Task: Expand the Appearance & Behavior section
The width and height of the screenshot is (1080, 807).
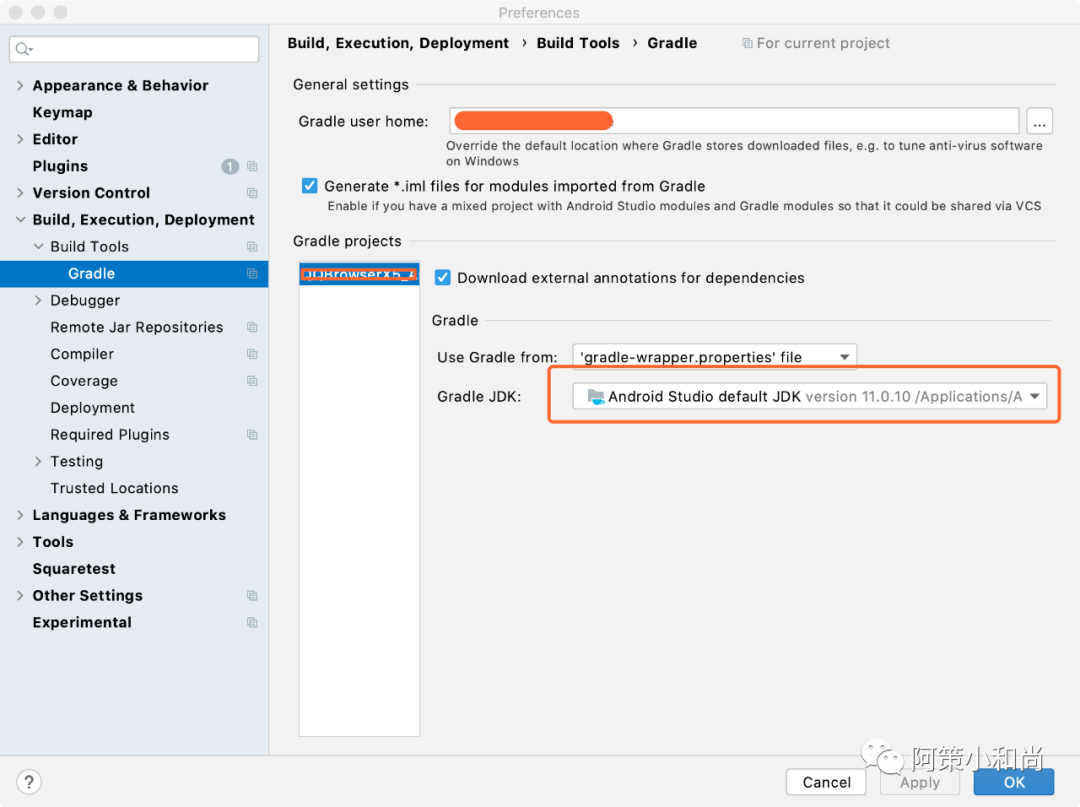Action: pyautogui.click(x=20, y=86)
